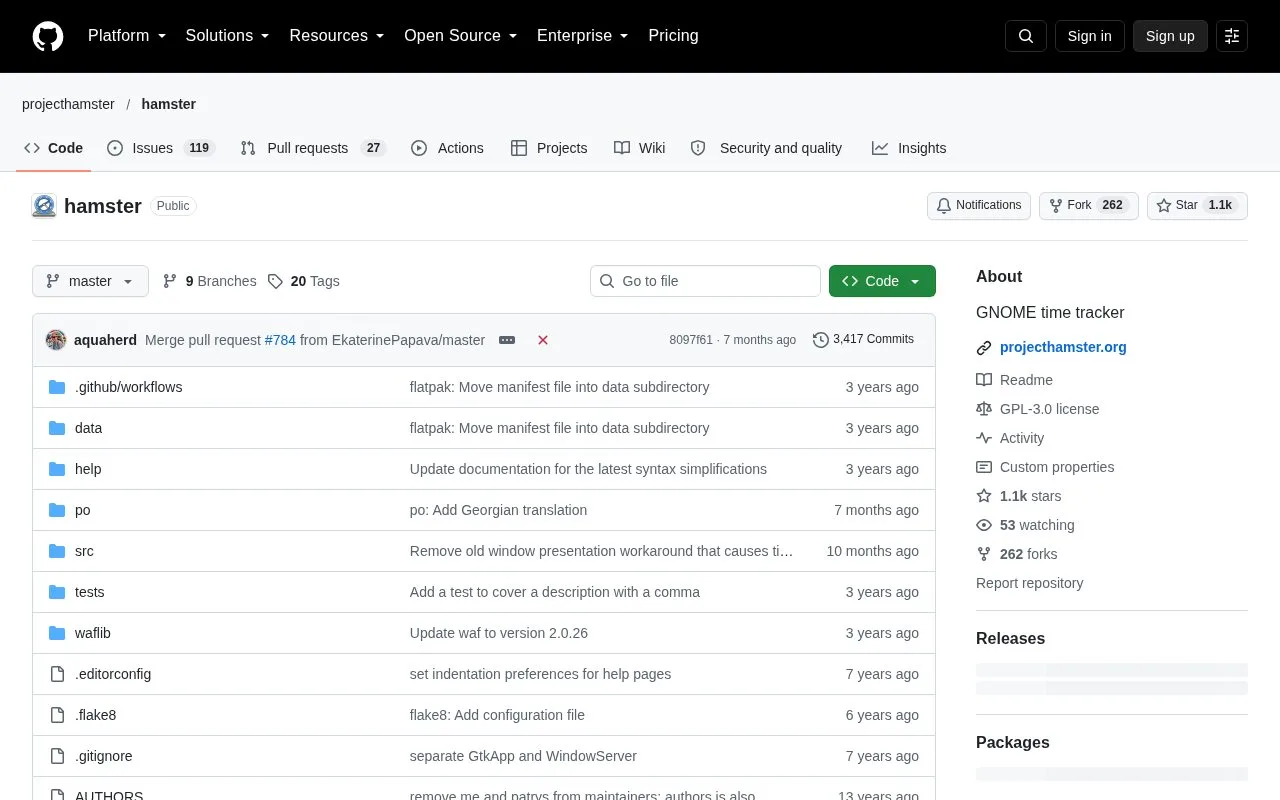Click the projecthamster owner link
1280x800 pixels.
click(69, 104)
